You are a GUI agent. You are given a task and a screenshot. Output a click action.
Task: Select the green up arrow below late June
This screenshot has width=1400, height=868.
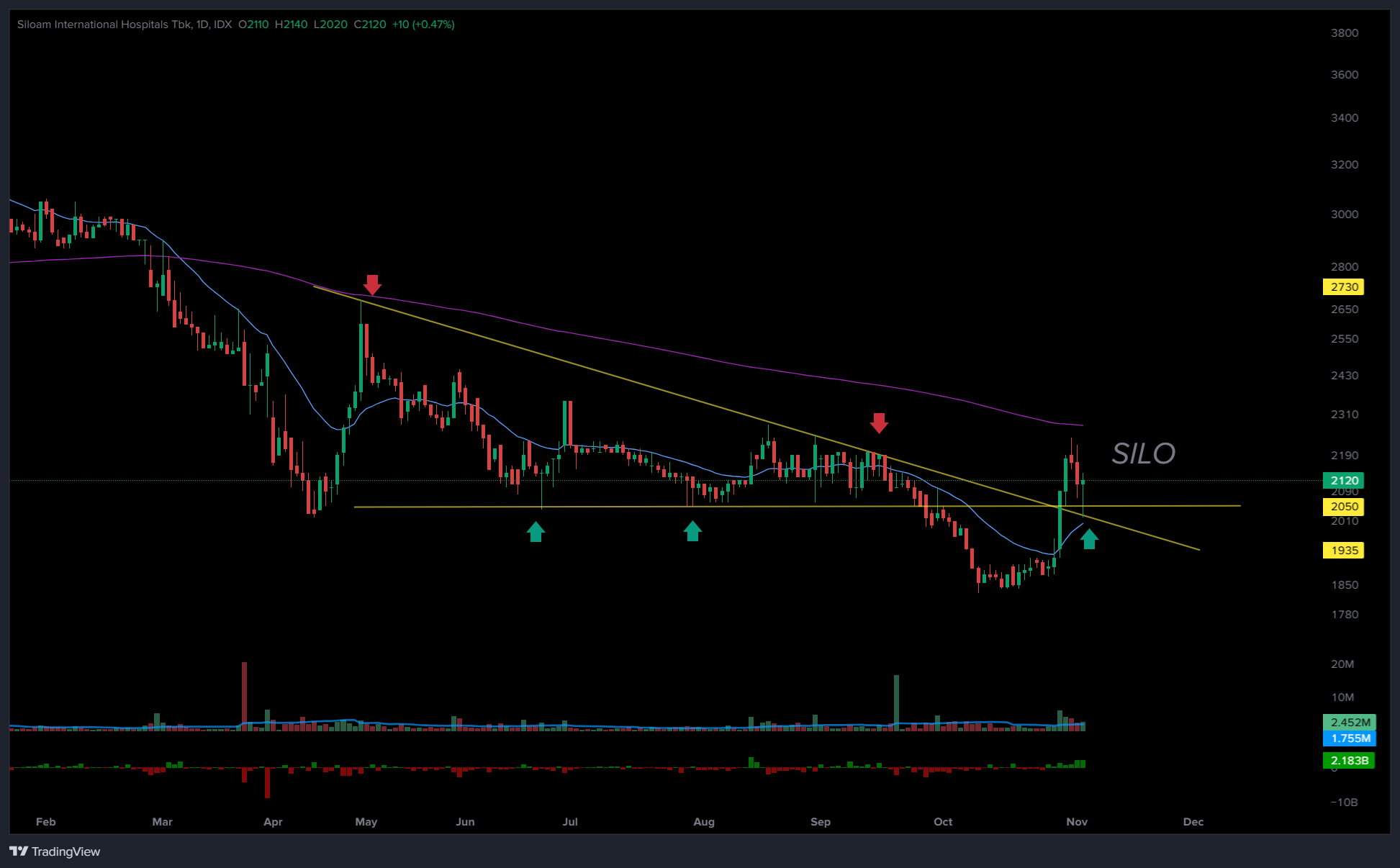click(x=536, y=532)
